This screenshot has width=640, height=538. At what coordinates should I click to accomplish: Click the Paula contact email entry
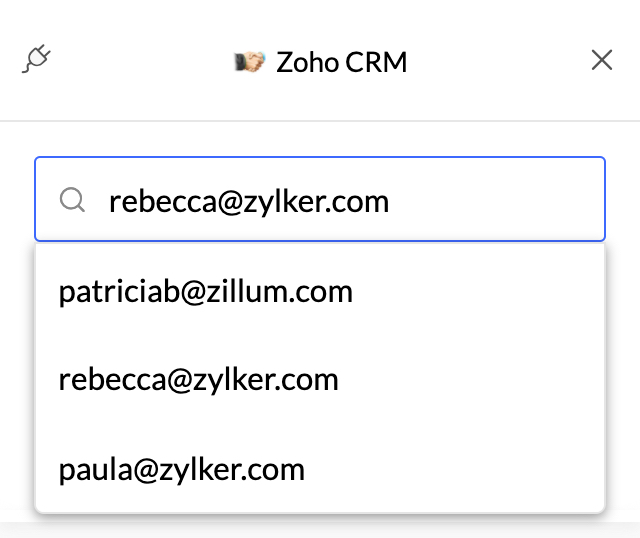(x=182, y=468)
